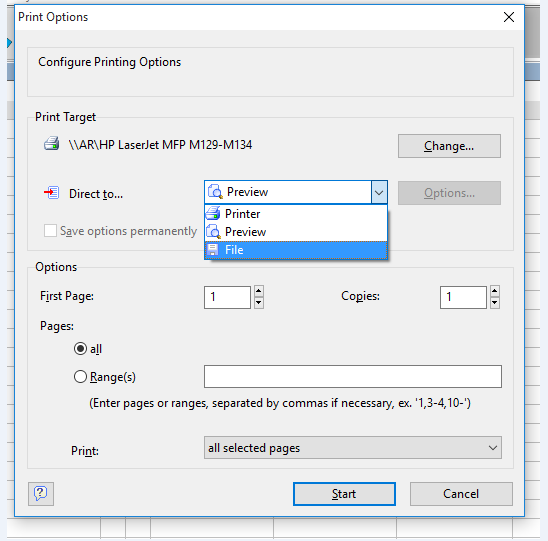Select the Range(s) radio button
The image size is (548, 541).
coord(80,377)
